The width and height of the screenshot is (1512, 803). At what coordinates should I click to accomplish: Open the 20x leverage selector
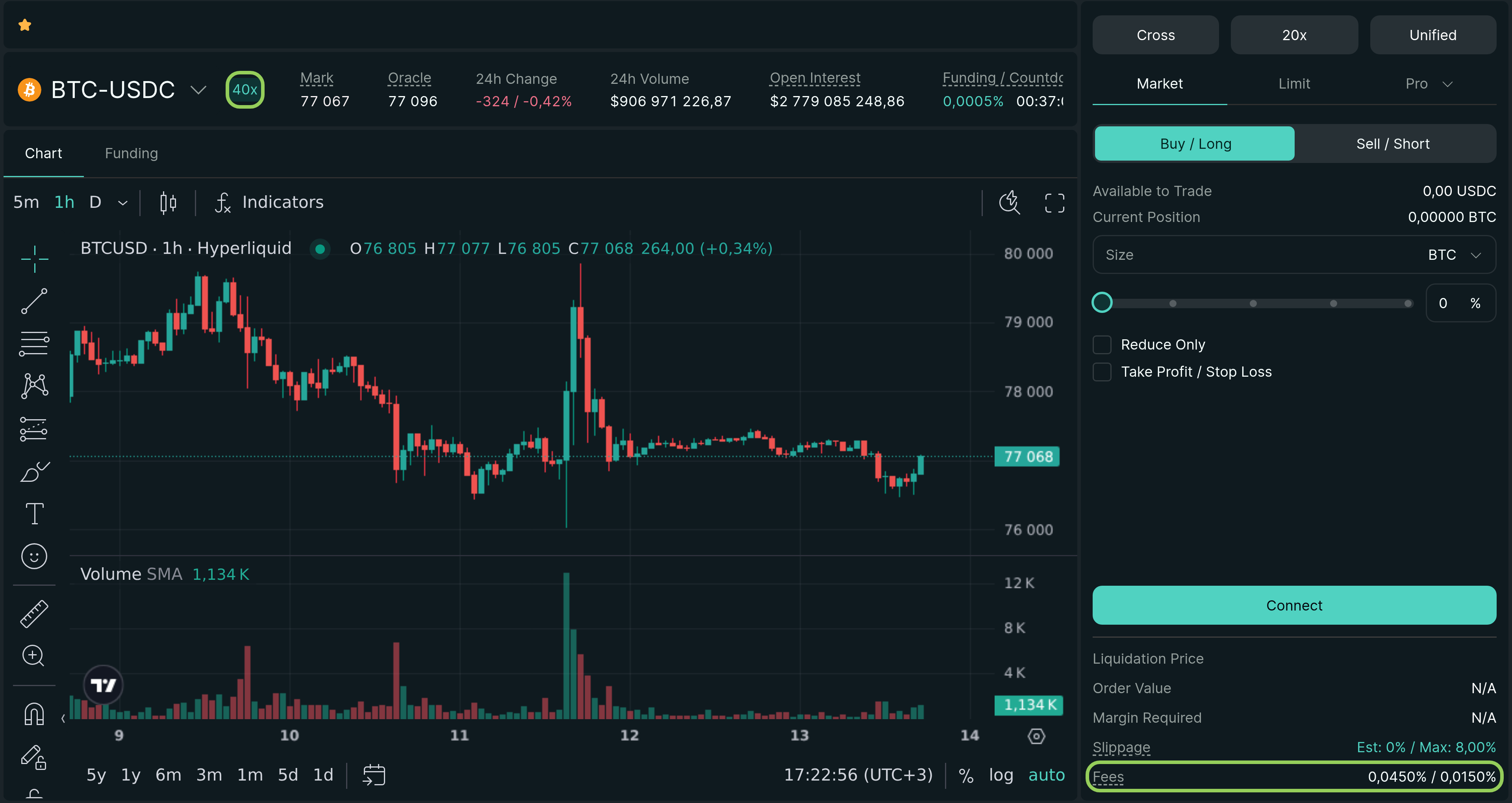[1293, 35]
